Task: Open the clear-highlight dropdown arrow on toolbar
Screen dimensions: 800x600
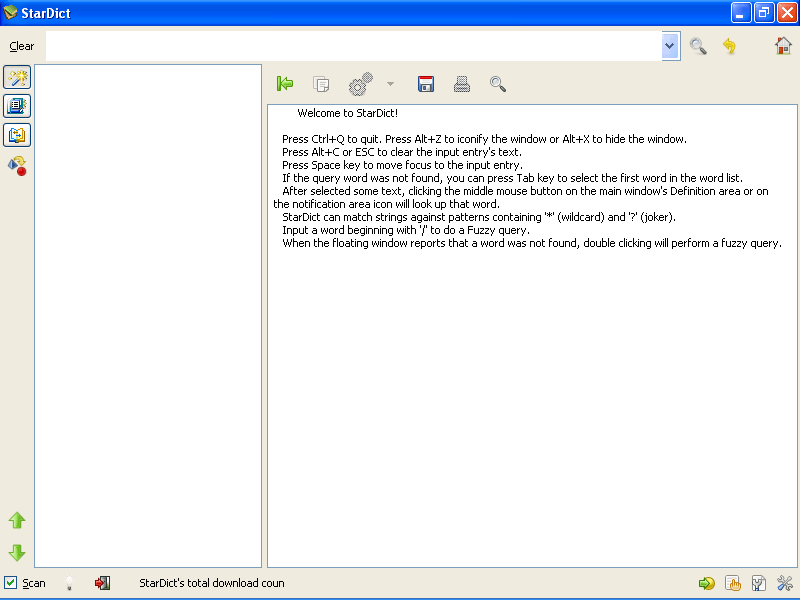Action: [390, 84]
